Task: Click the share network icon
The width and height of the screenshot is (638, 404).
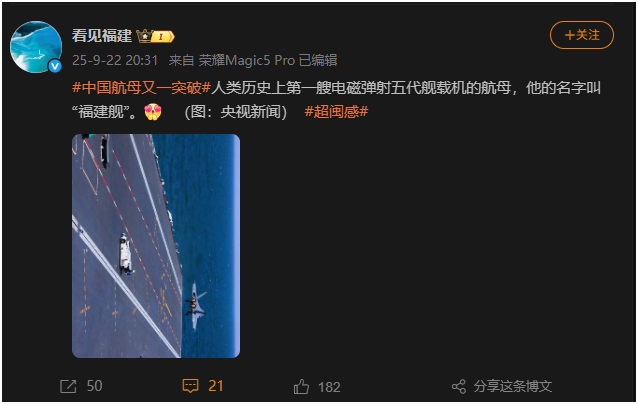Action: (459, 386)
